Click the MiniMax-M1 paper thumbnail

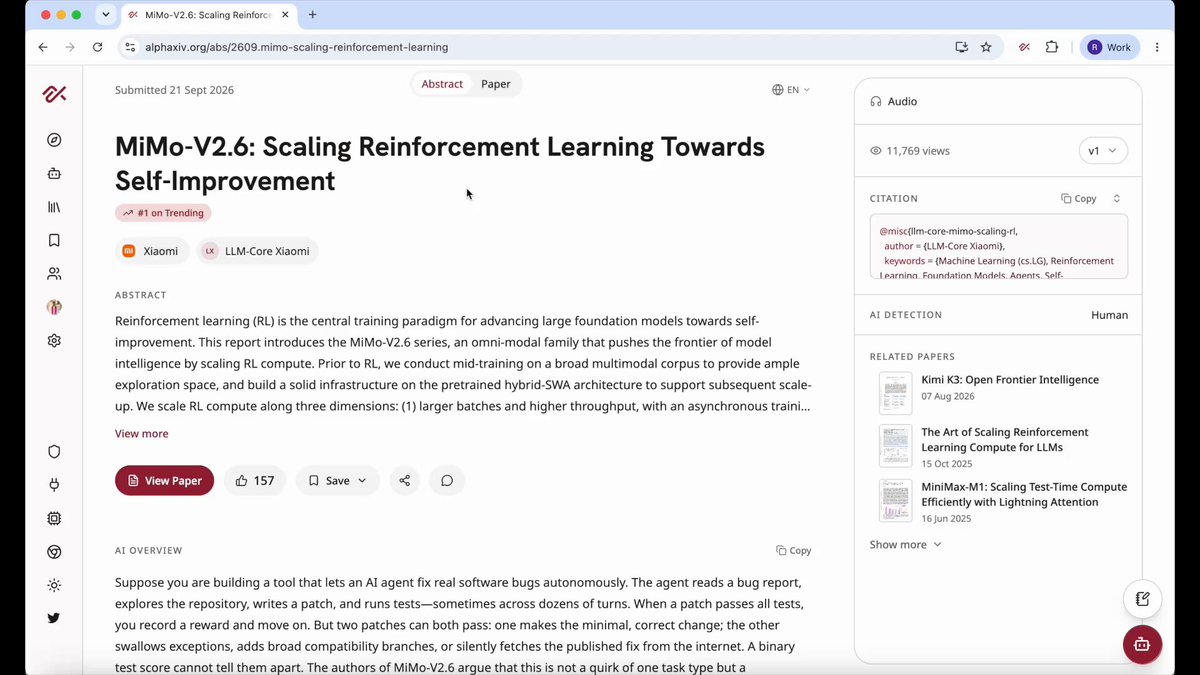[x=895, y=500]
